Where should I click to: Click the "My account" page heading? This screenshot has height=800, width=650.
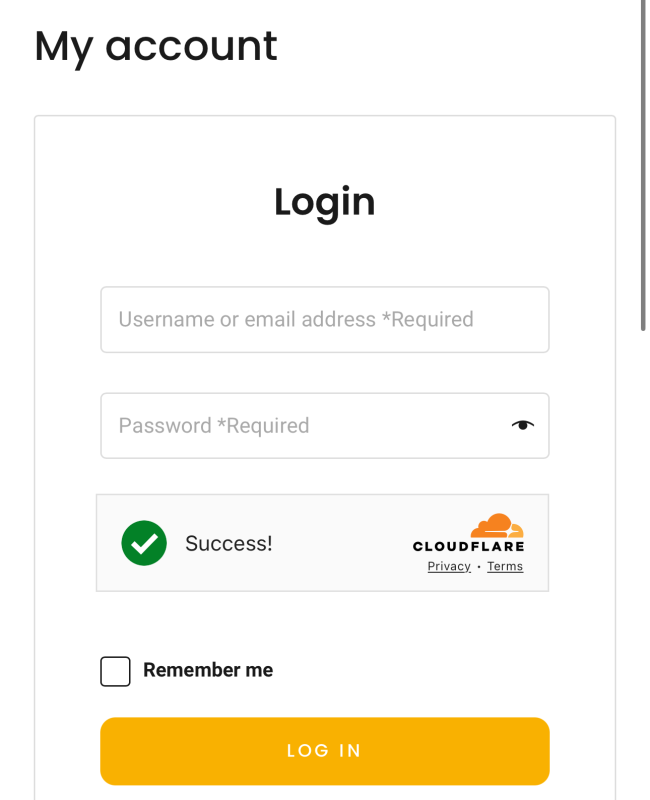coord(156,46)
